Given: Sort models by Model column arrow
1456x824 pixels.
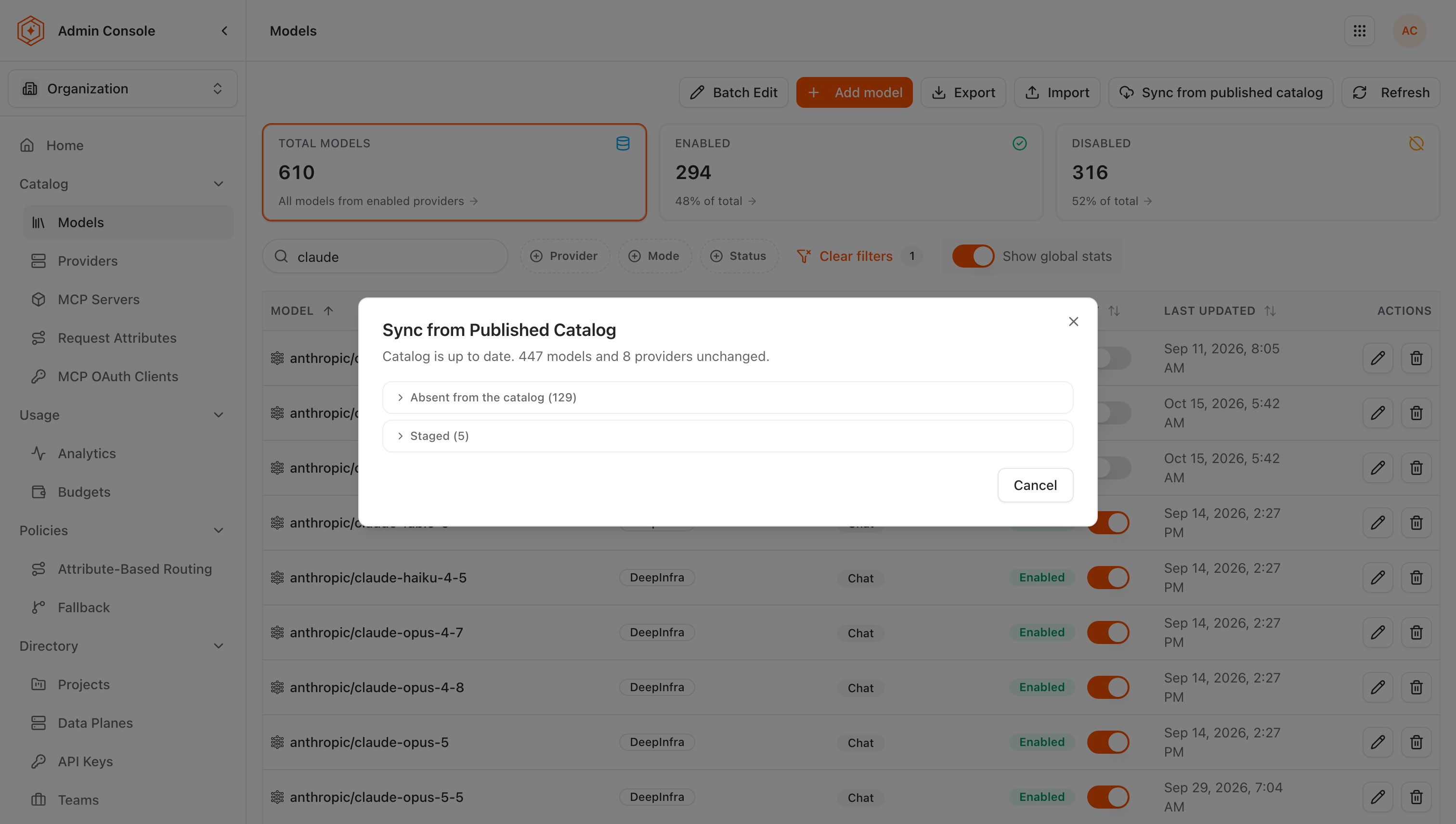Looking at the screenshot, I should [x=328, y=311].
